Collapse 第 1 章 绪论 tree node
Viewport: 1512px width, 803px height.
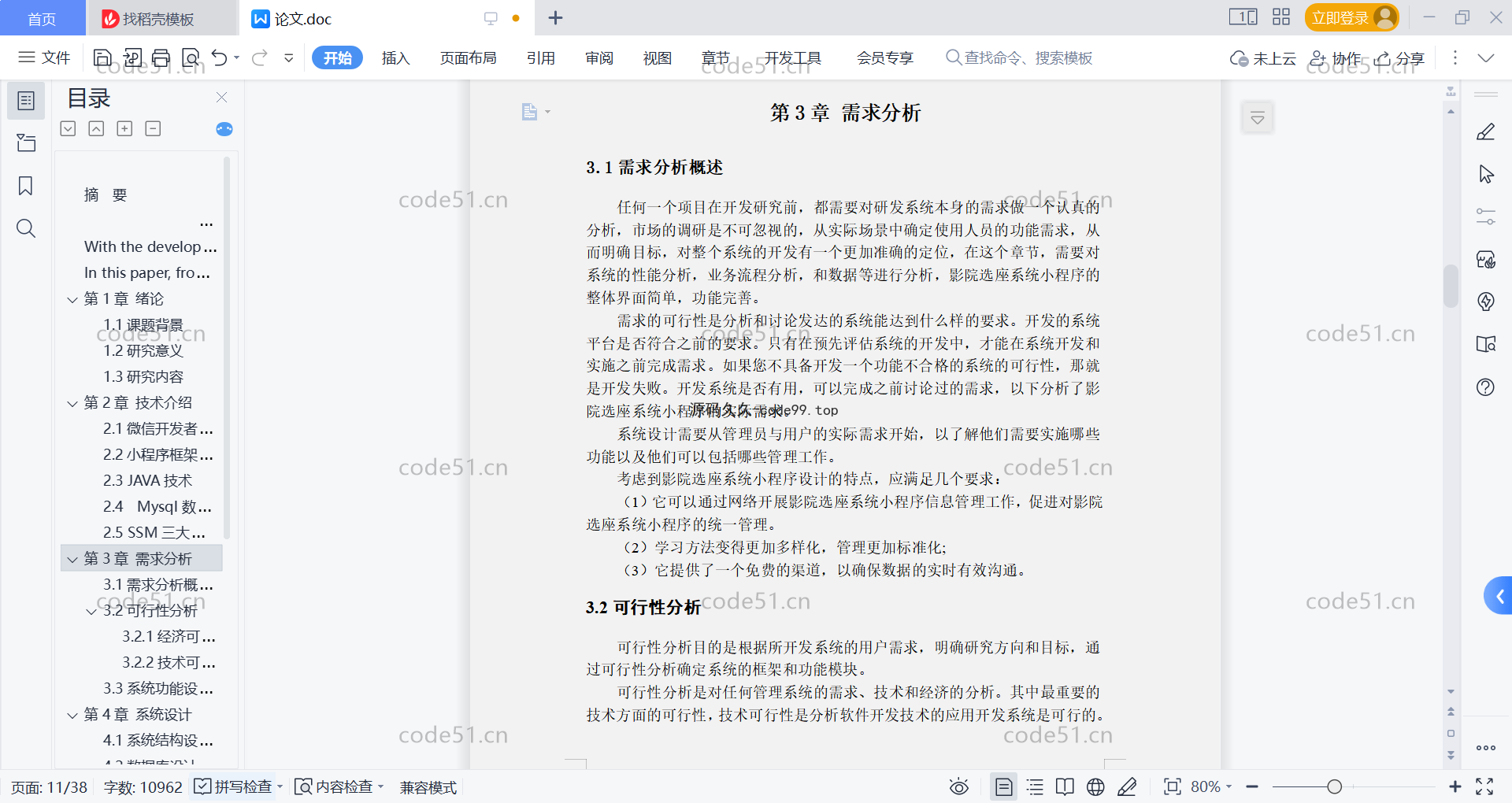click(72, 299)
